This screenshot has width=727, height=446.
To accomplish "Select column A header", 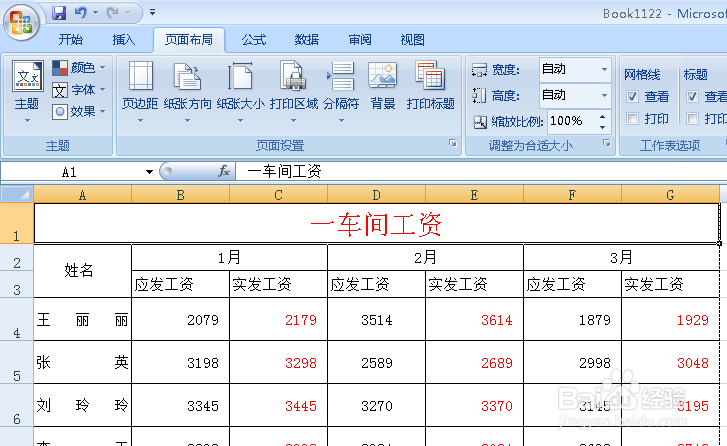I will click(83, 195).
